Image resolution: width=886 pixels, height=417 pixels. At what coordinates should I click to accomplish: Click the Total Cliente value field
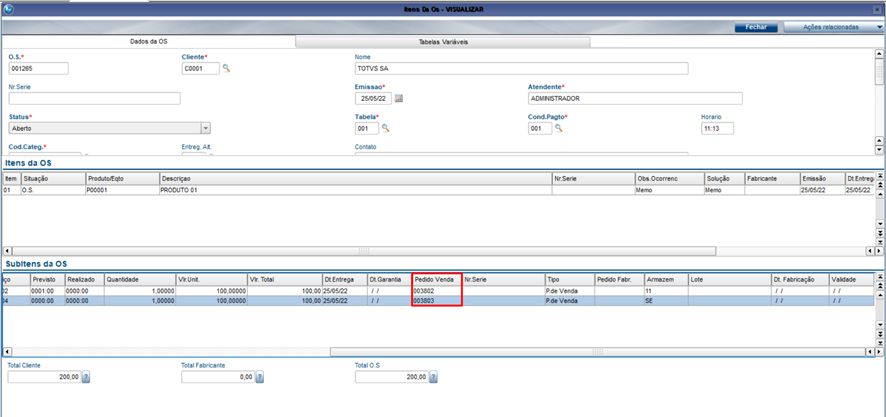coord(44,377)
